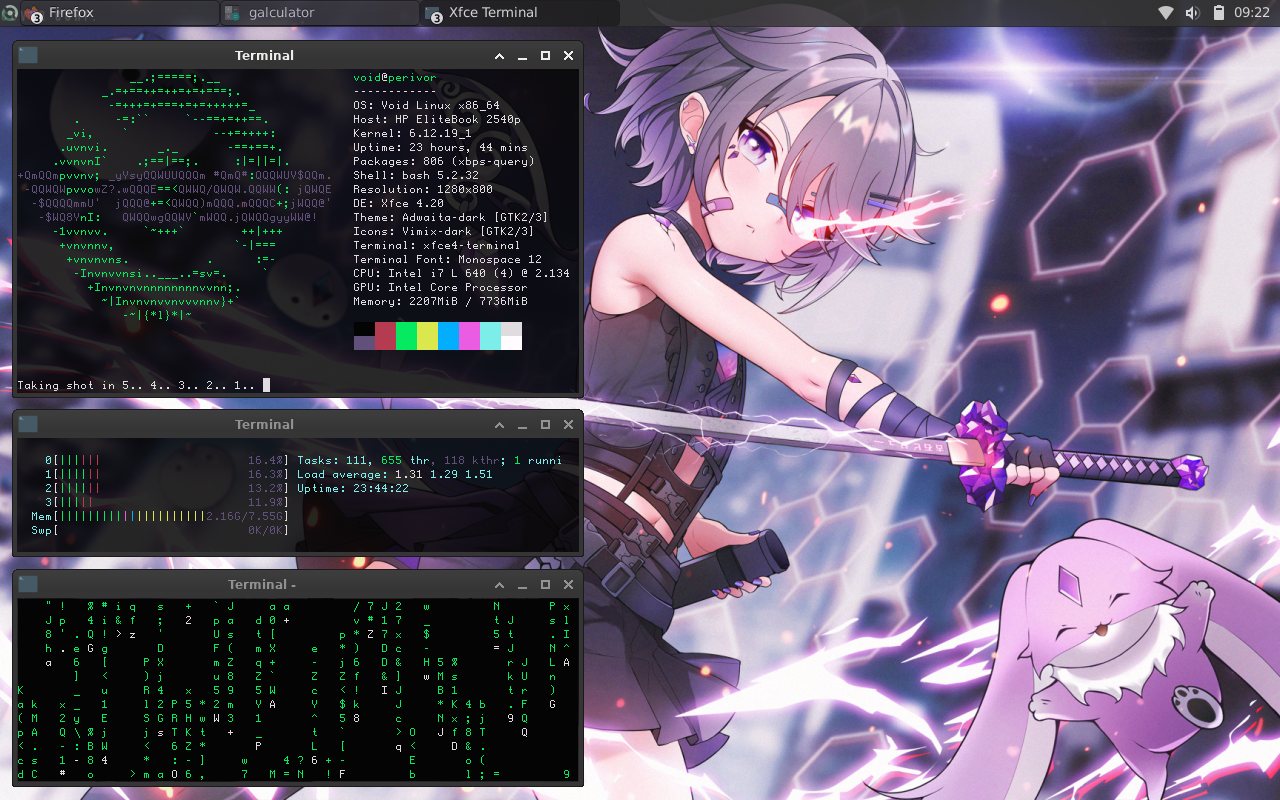1280x800 pixels.
Task: Click the 'CPU: Intel i7 L 640' line
Action: 462,273
